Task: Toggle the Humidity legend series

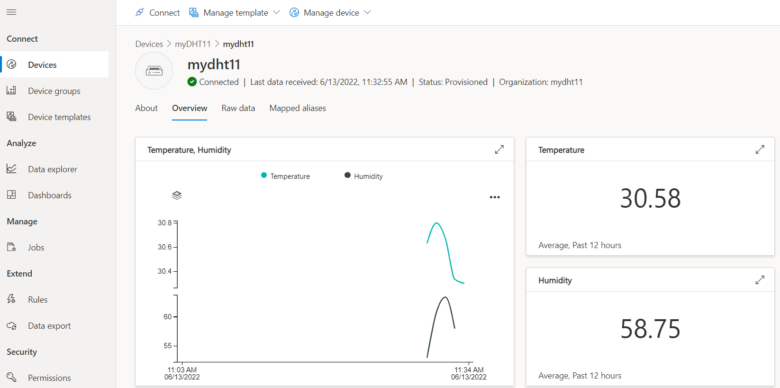Action: (x=364, y=176)
